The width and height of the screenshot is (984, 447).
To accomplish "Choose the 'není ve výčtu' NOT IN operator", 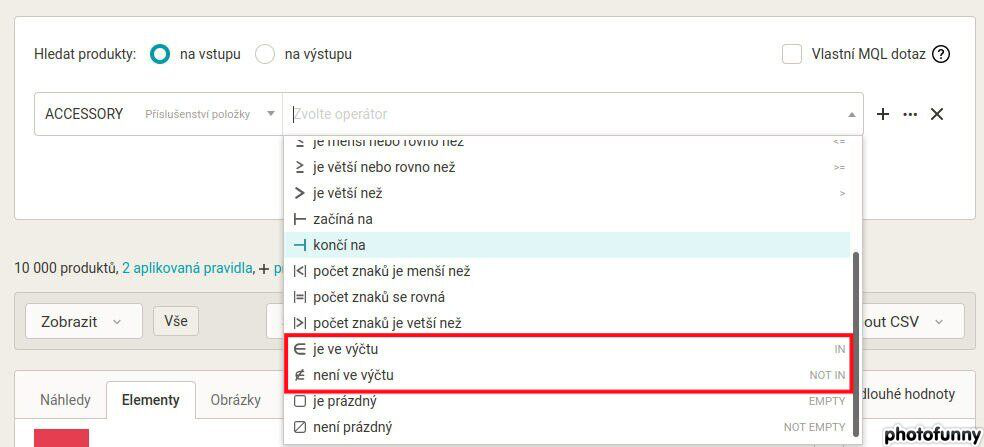I will [x=567, y=375].
